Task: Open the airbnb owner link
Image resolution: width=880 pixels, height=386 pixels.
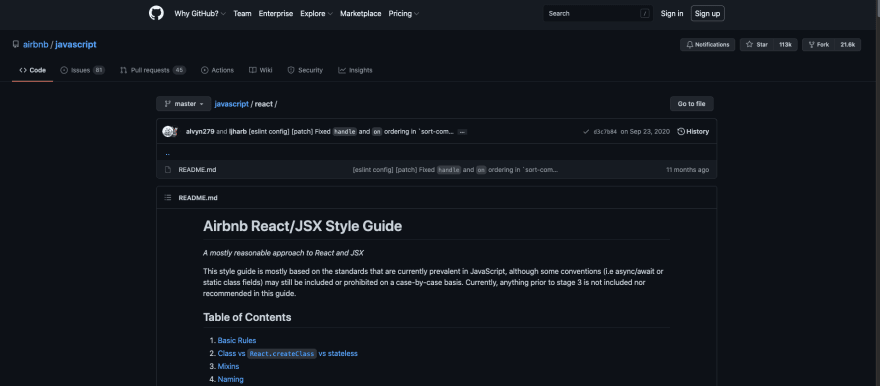Action: [x=35, y=44]
